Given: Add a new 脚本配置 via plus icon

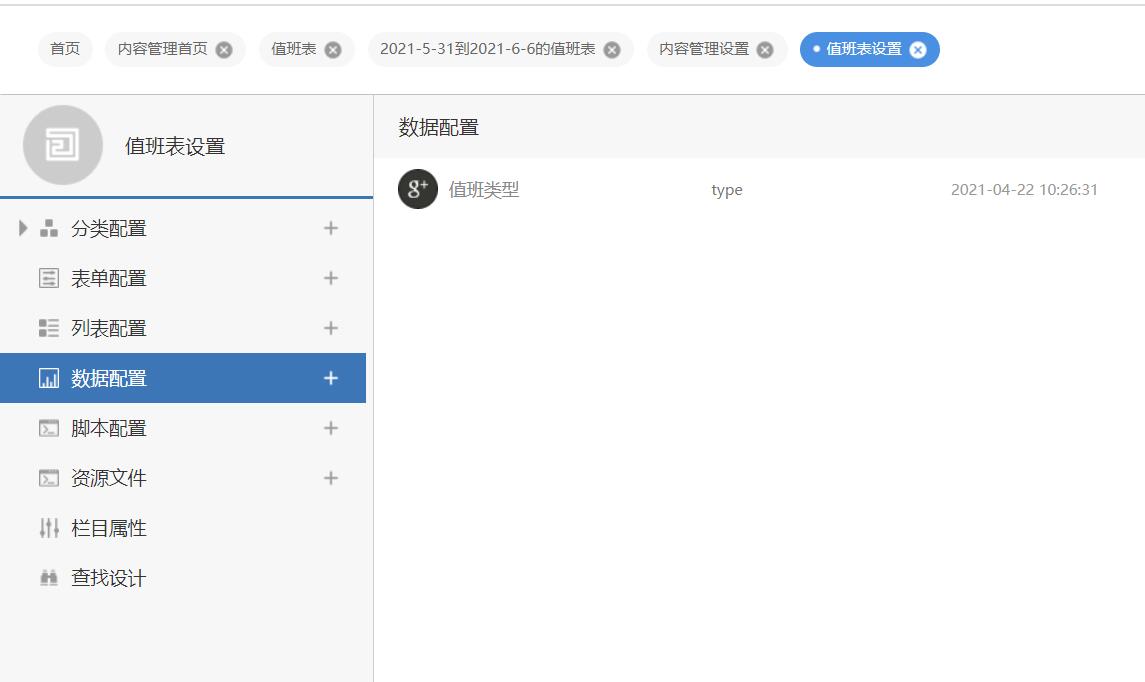Looking at the screenshot, I should pyautogui.click(x=331, y=429).
